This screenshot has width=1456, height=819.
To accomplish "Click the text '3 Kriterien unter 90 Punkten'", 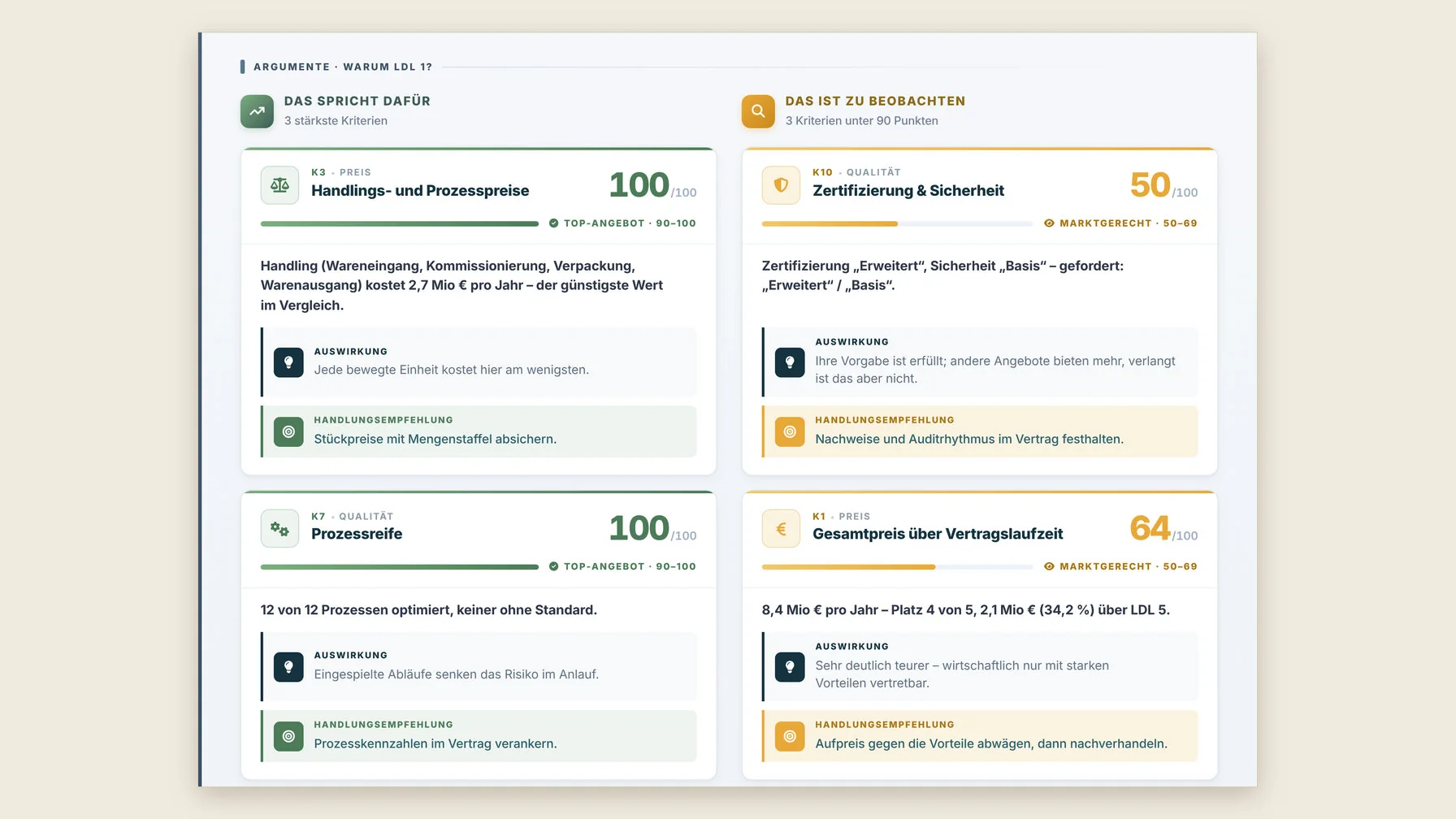I will pyautogui.click(x=862, y=121).
